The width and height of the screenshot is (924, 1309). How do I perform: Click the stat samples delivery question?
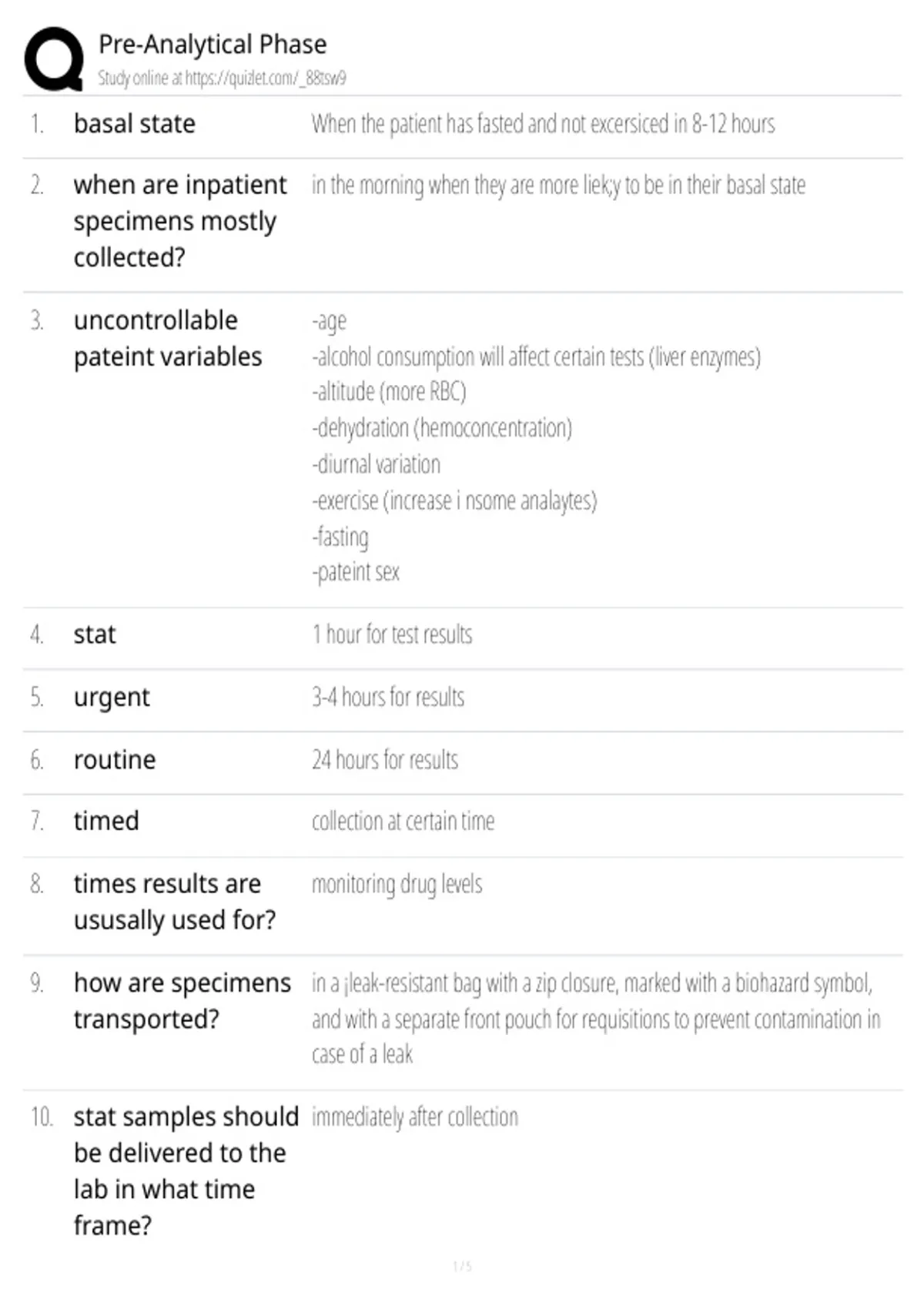point(186,1170)
